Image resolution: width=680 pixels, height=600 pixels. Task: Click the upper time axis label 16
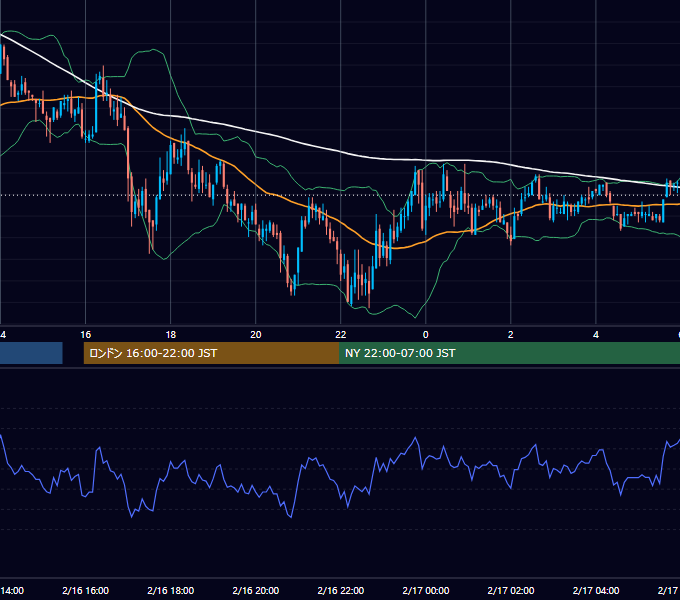[85, 335]
